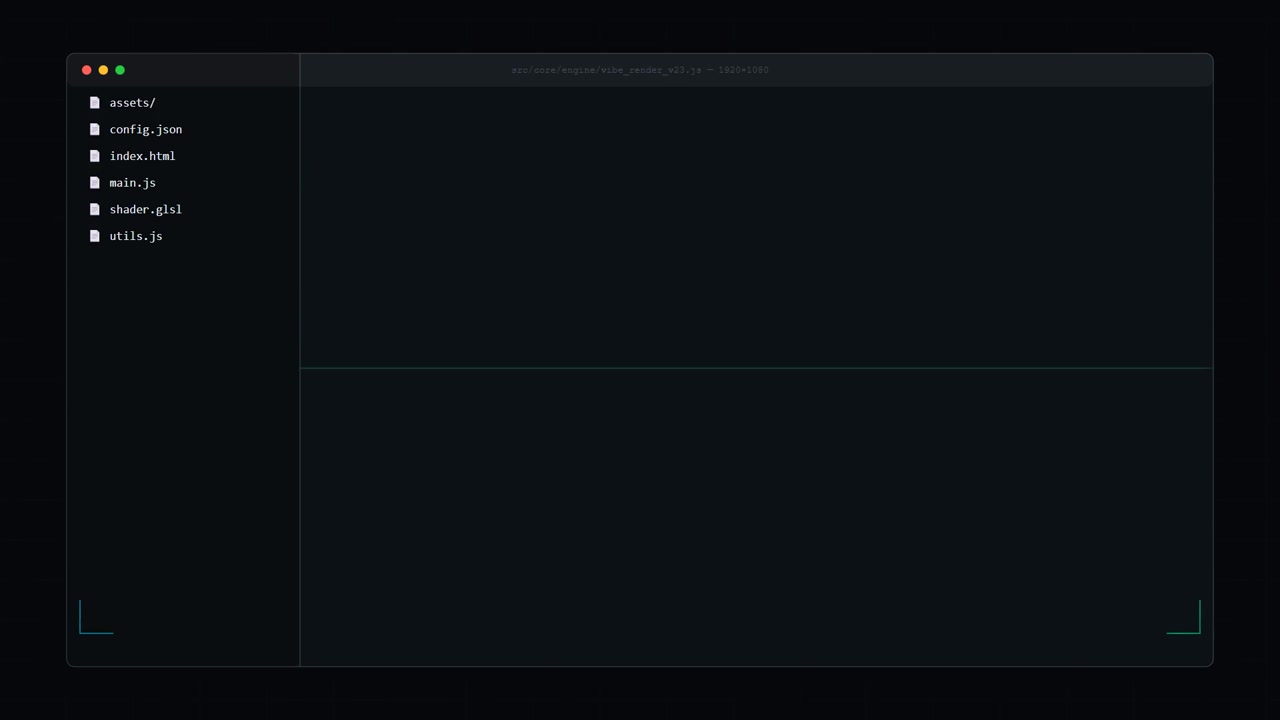The image size is (1280, 720).
Task: Click the file icon beside main.js
Action: point(95,183)
